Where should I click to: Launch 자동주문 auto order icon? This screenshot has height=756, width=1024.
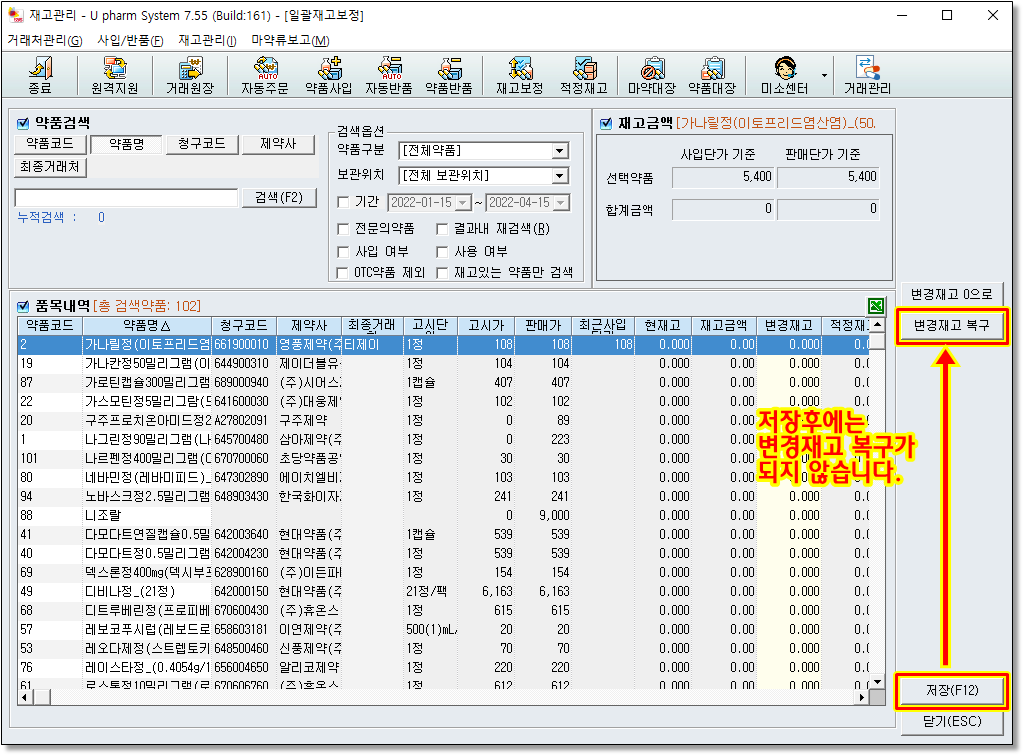pyautogui.click(x=264, y=76)
